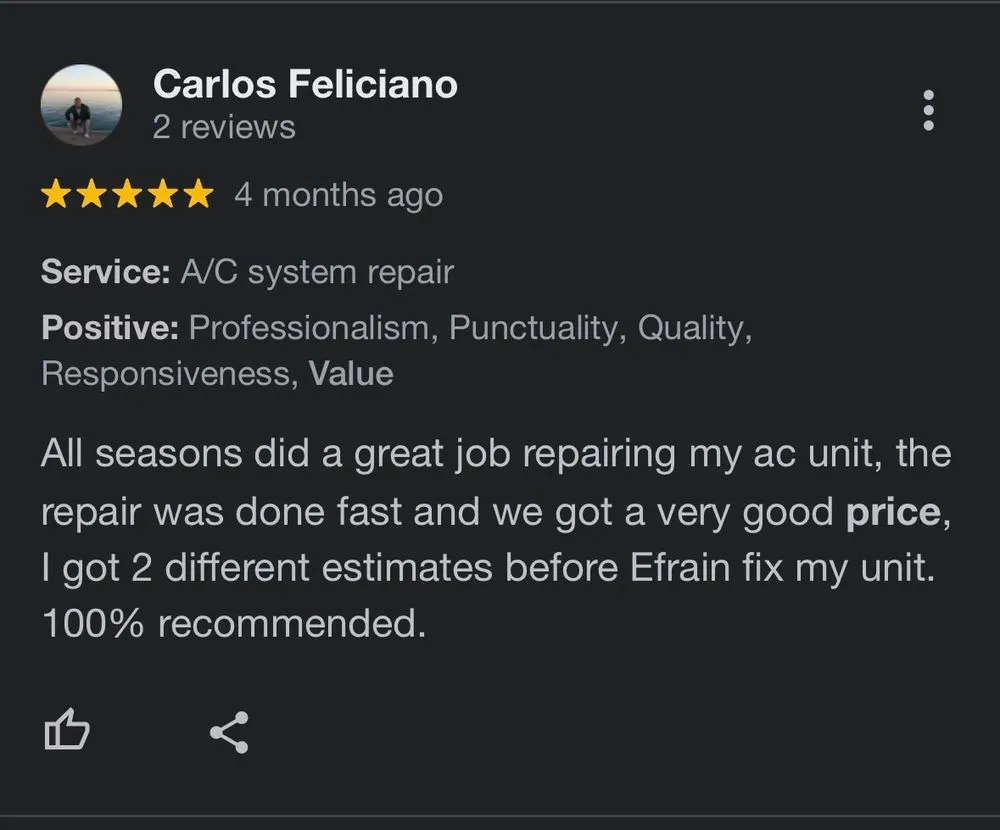Click Carlos Feliciano's profile picture
1000x830 pixels.
81,105
